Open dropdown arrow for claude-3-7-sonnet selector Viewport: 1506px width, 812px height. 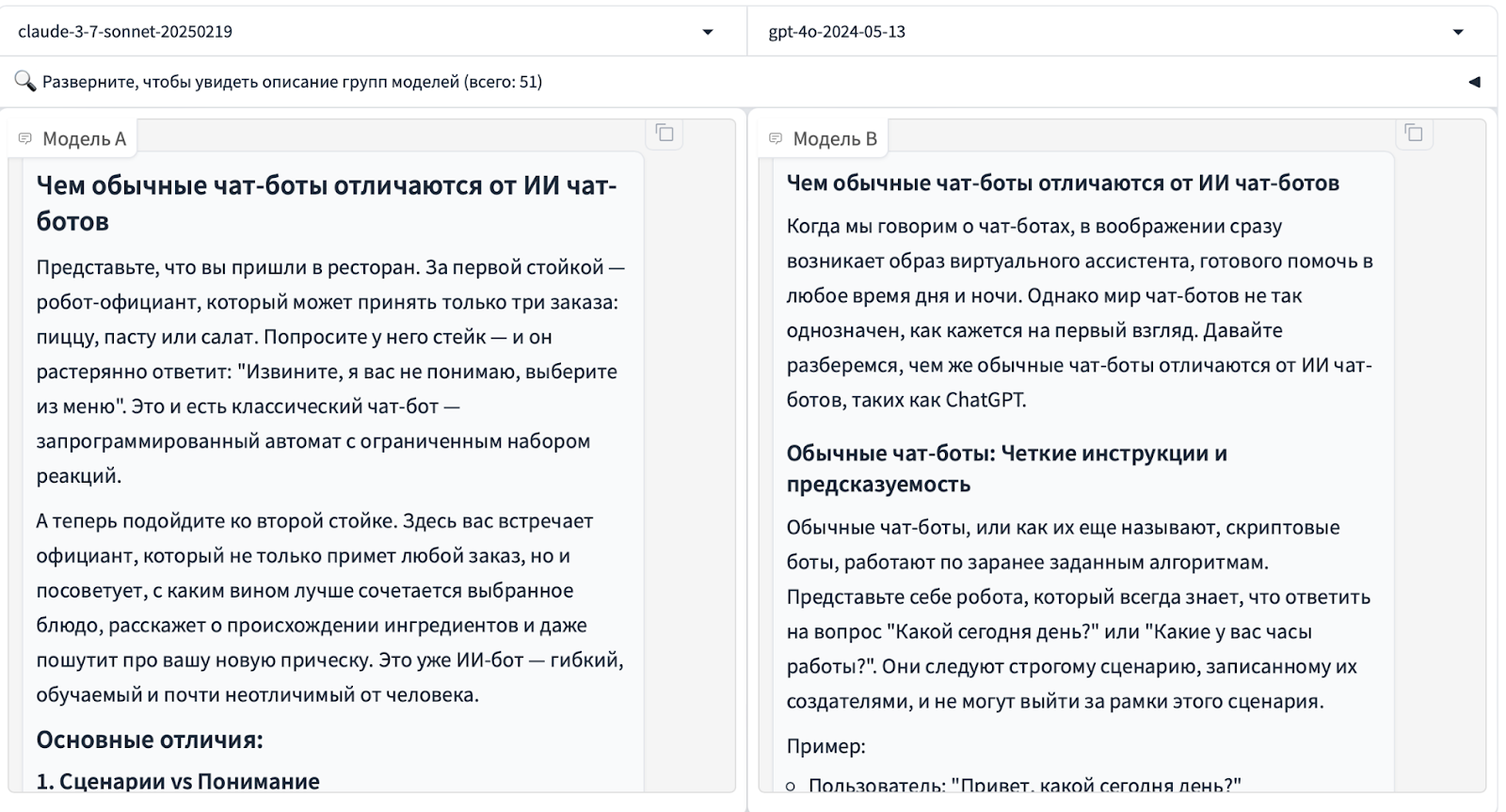(708, 32)
